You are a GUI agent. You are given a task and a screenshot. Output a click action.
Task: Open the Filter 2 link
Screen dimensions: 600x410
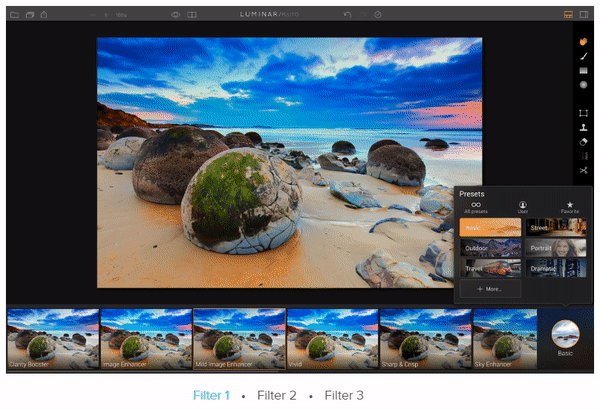coord(277,396)
